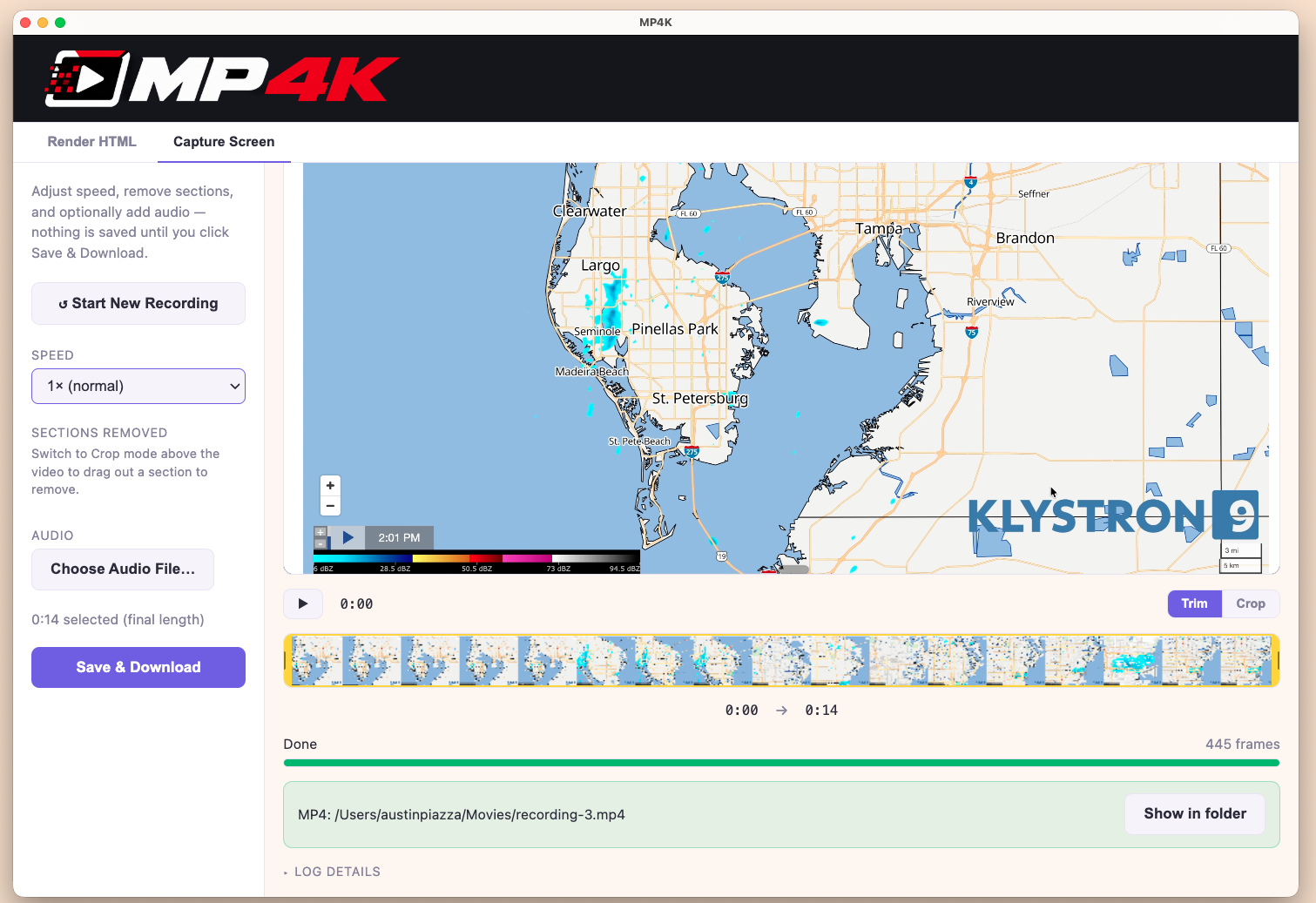Play the recorded video preview below the map

pos(303,603)
